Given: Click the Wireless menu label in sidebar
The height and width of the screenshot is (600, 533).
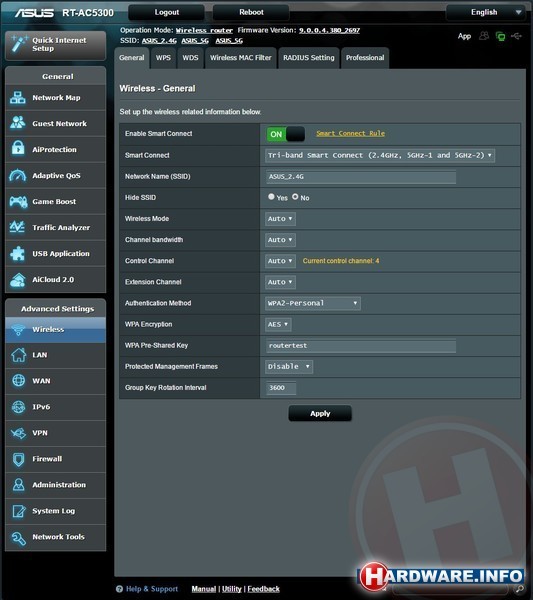Looking at the screenshot, I should [x=48, y=329].
